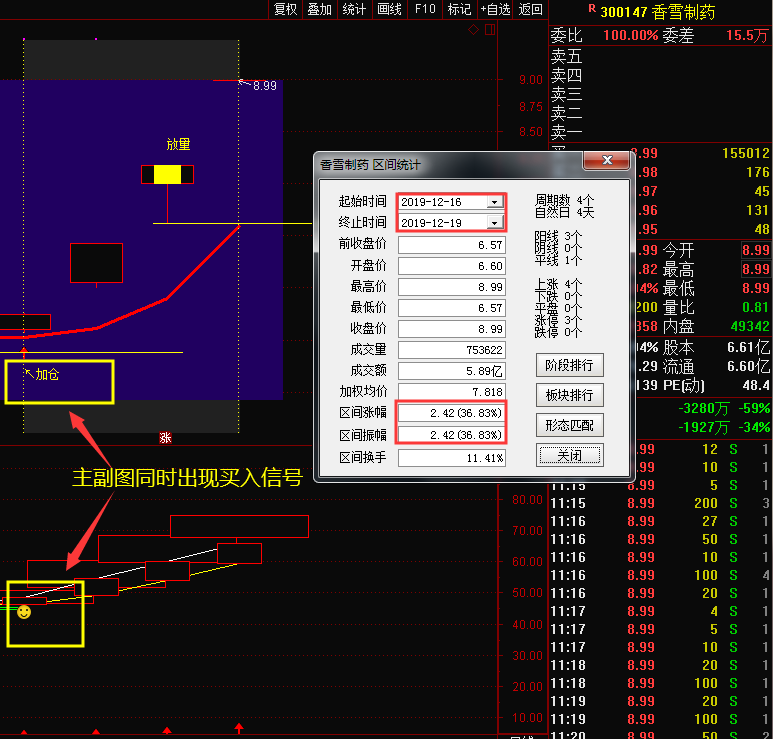
Task: Activate the 画线 drawing tool
Action: (x=389, y=9)
